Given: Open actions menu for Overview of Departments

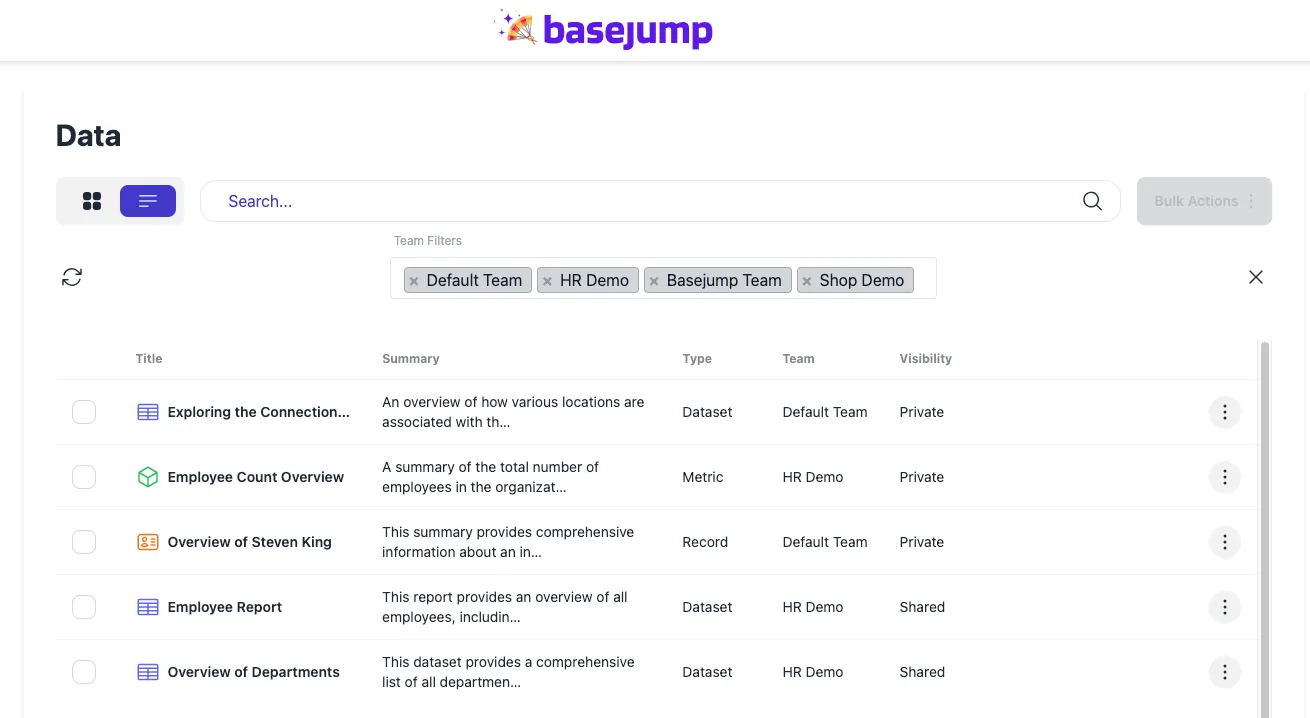Looking at the screenshot, I should pos(1225,672).
